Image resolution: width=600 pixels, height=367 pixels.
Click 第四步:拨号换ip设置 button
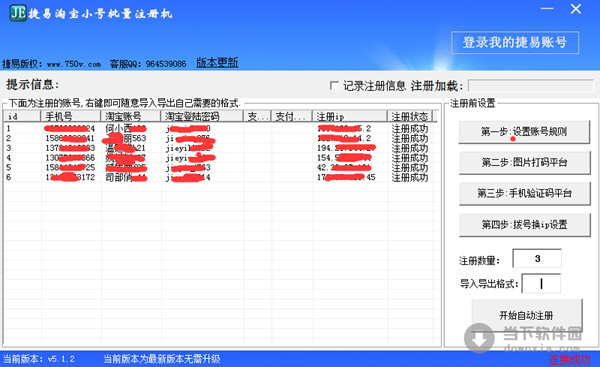pyautogui.click(x=524, y=225)
